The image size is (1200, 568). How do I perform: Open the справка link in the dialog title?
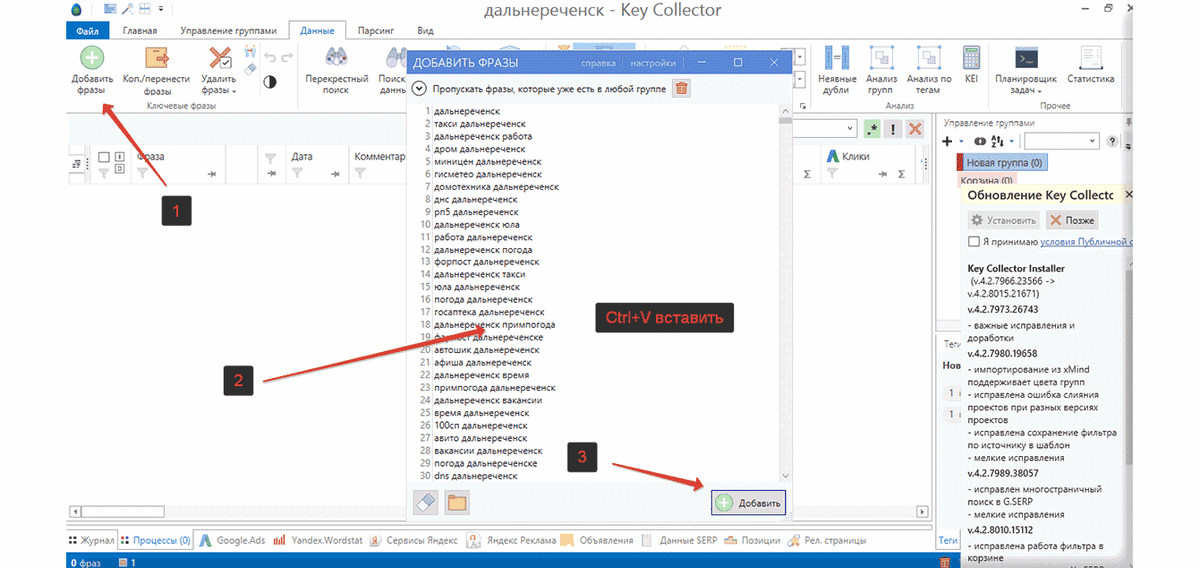[598, 63]
